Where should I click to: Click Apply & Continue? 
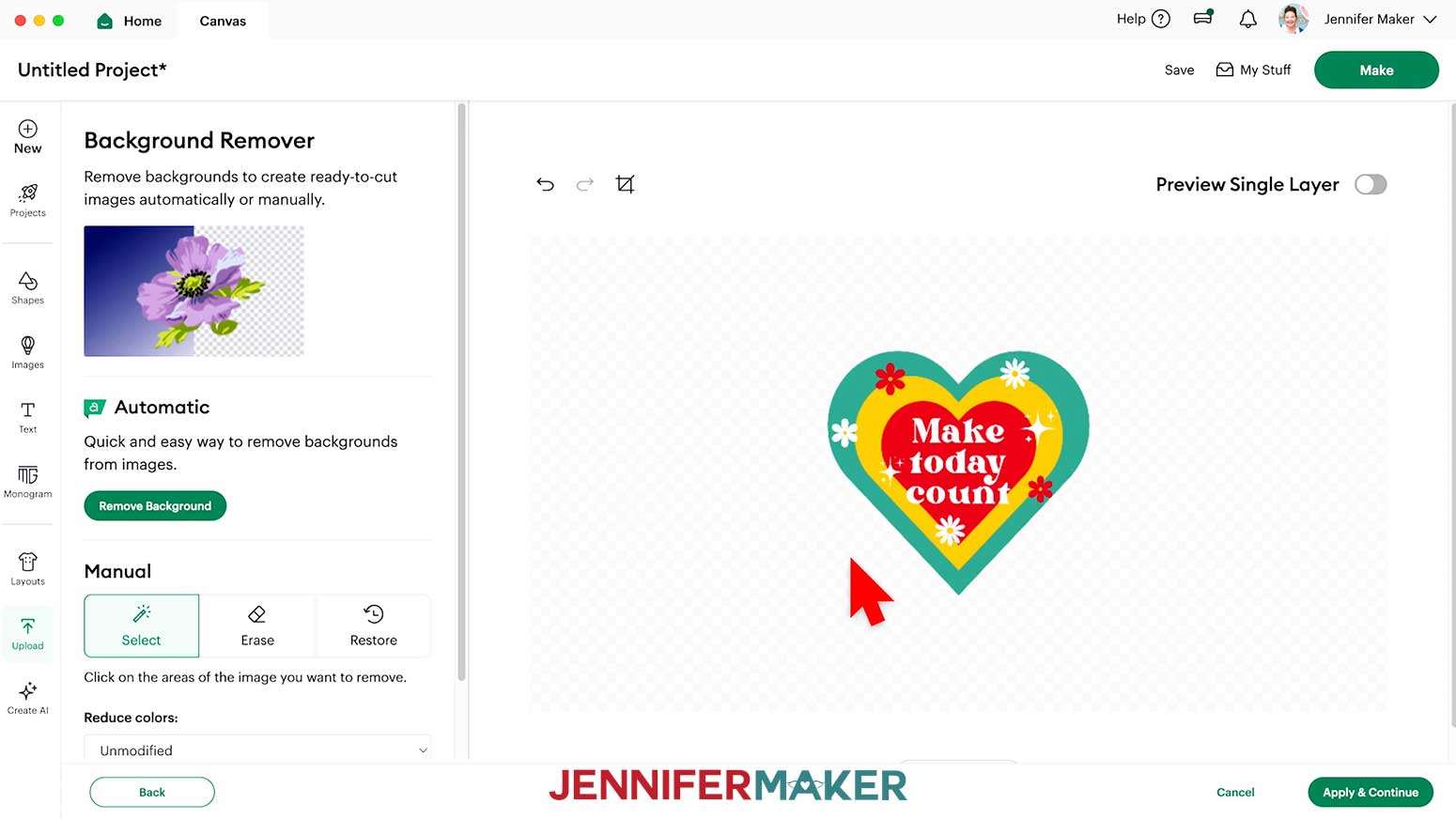[x=1371, y=792]
